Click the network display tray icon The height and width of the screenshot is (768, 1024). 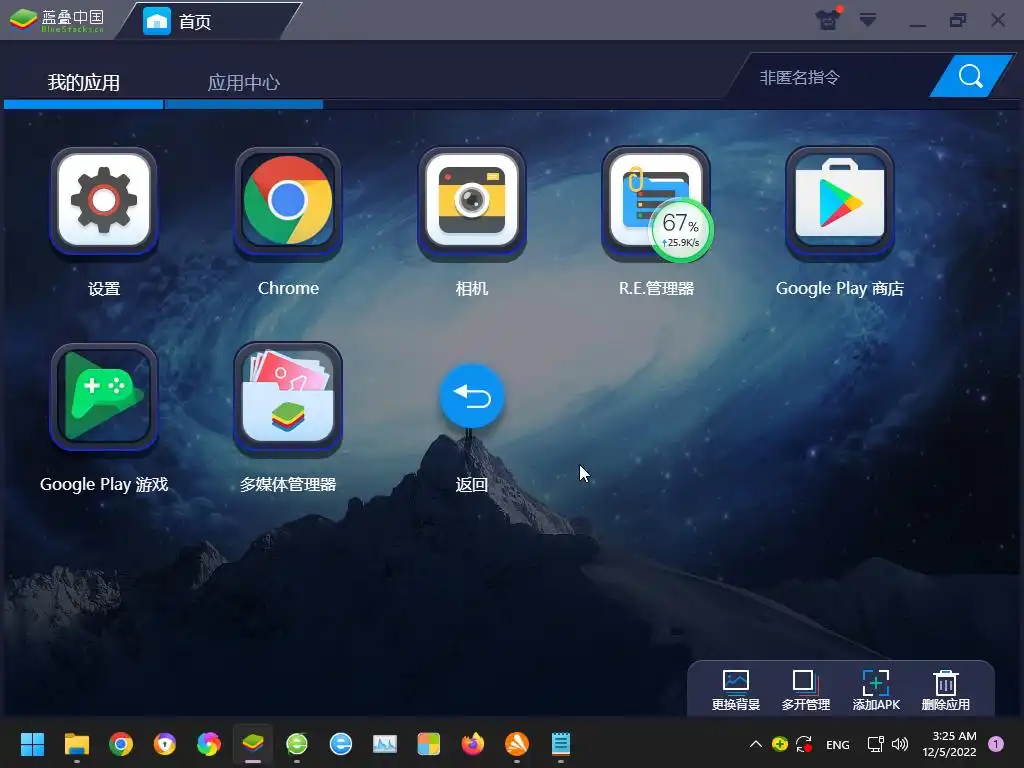click(876, 744)
